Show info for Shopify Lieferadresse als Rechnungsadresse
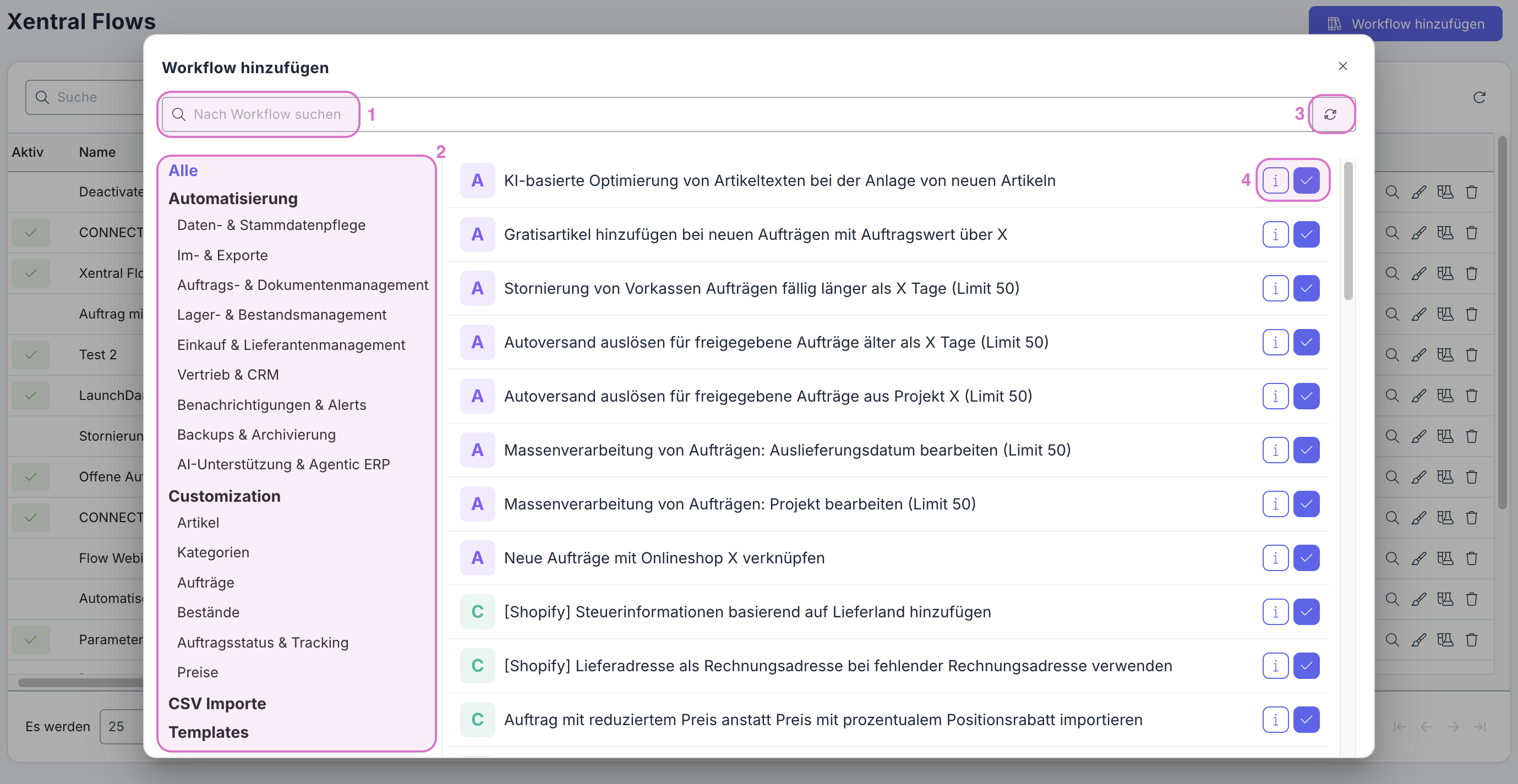1518x784 pixels. (1275, 666)
